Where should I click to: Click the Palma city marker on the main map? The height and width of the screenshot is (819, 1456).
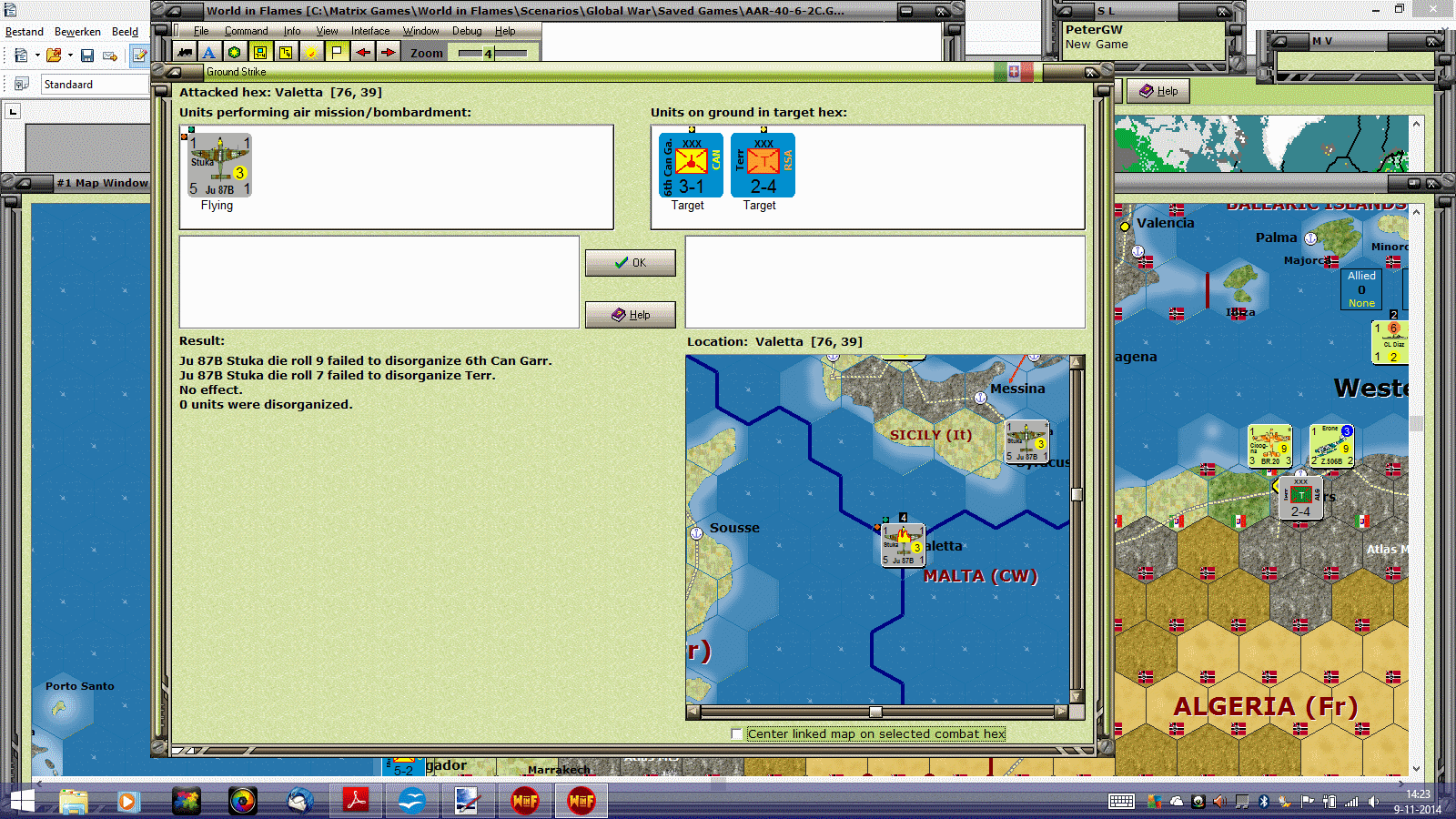[x=1311, y=238]
